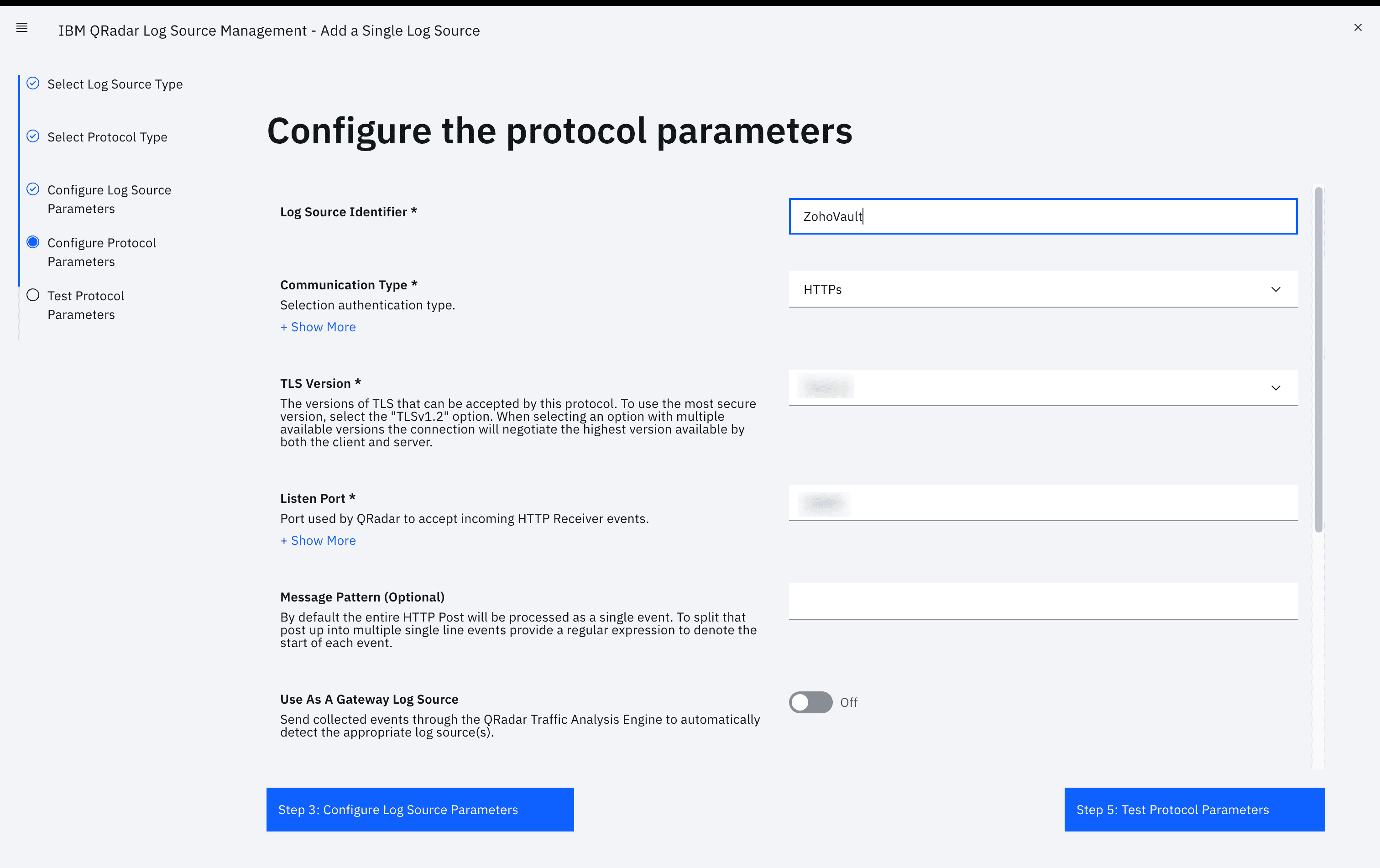The width and height of the screenshot is (1380, 868).
Task: Go to Select Log Source Type step
Action: click(x=115, y=84)
